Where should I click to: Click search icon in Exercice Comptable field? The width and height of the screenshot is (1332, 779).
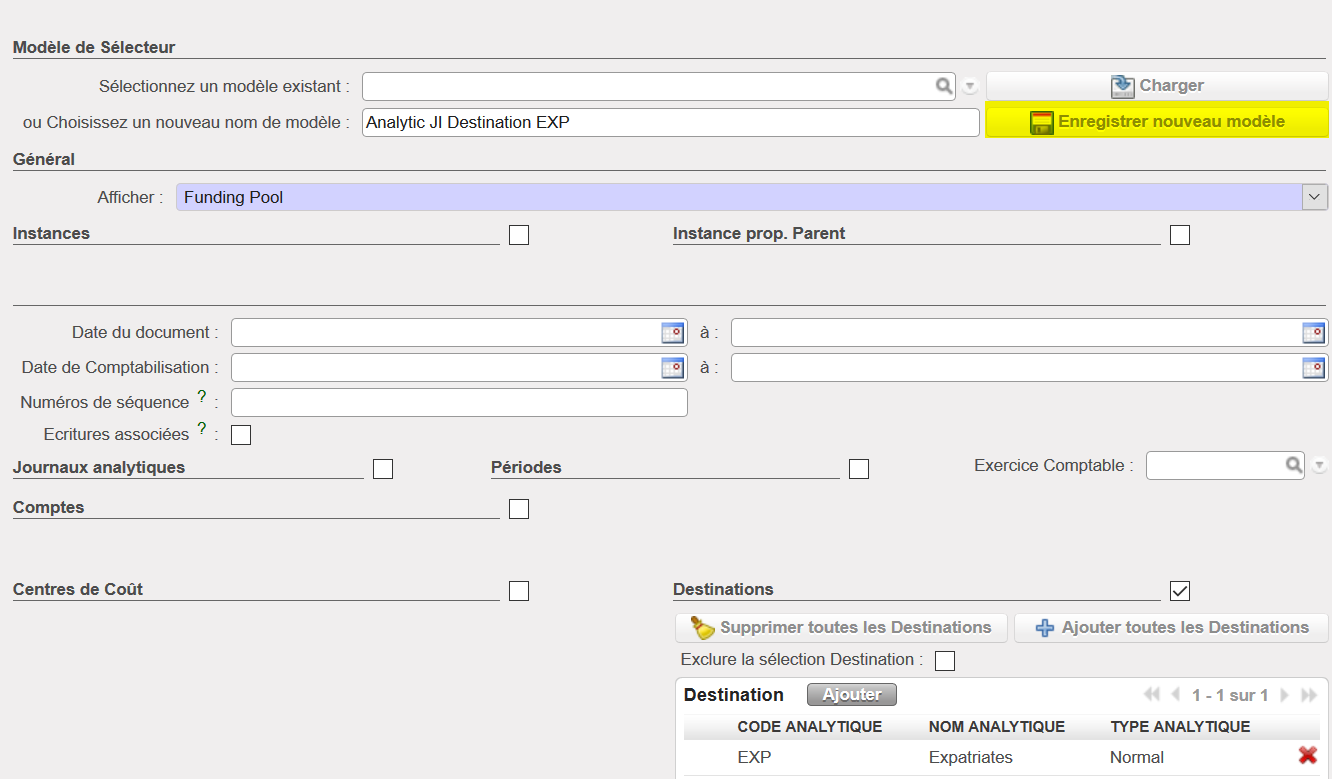point(1293,465)
